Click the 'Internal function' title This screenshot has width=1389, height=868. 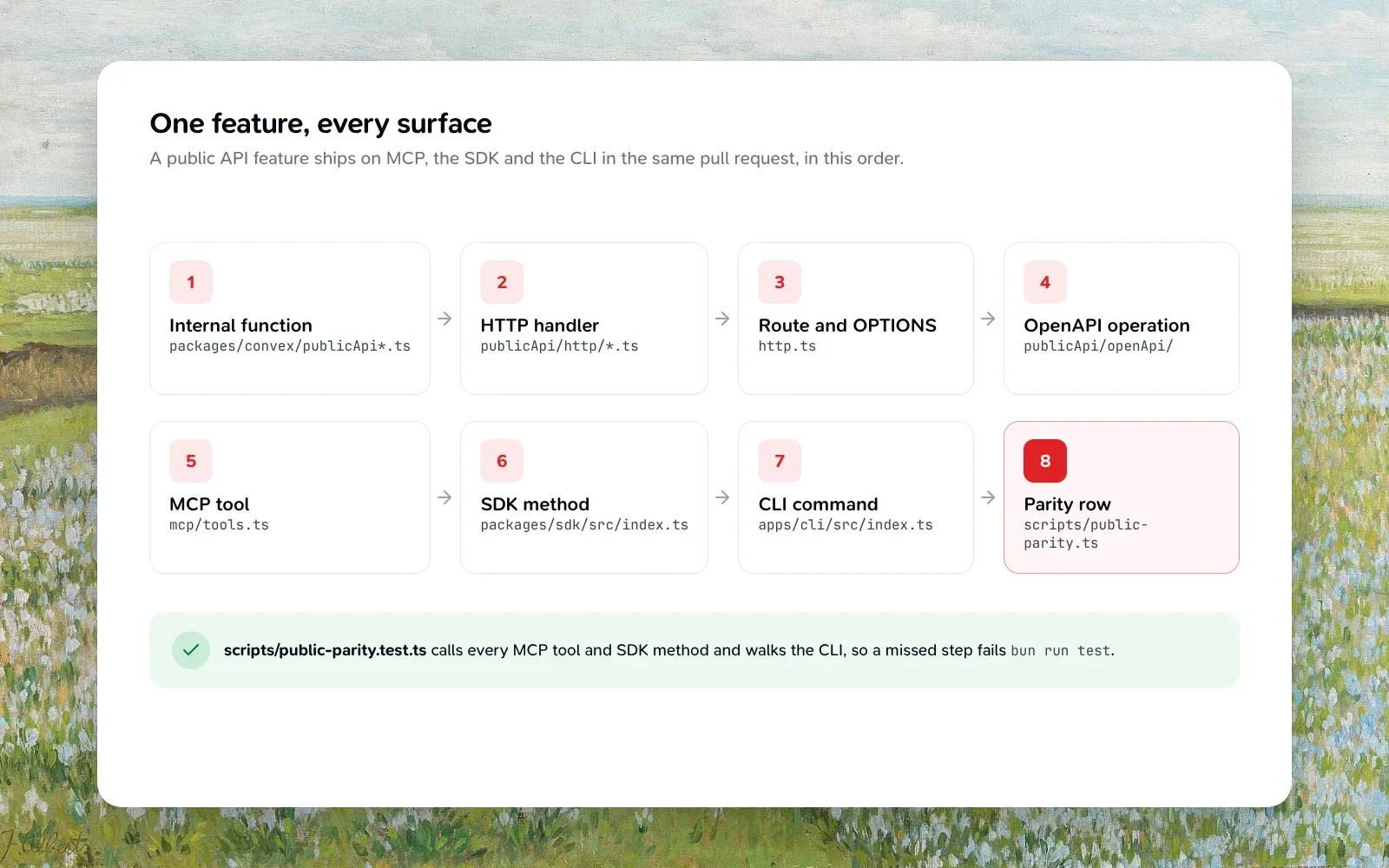pos(240,325)
